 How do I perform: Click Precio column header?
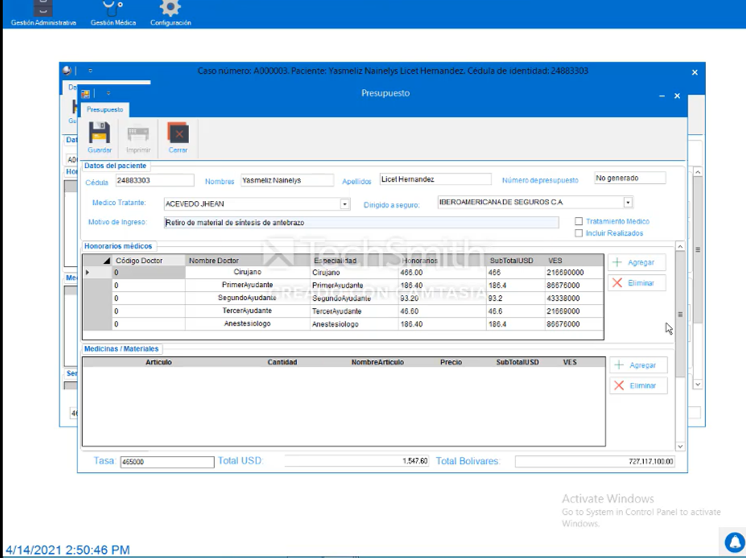click(451, 362)
